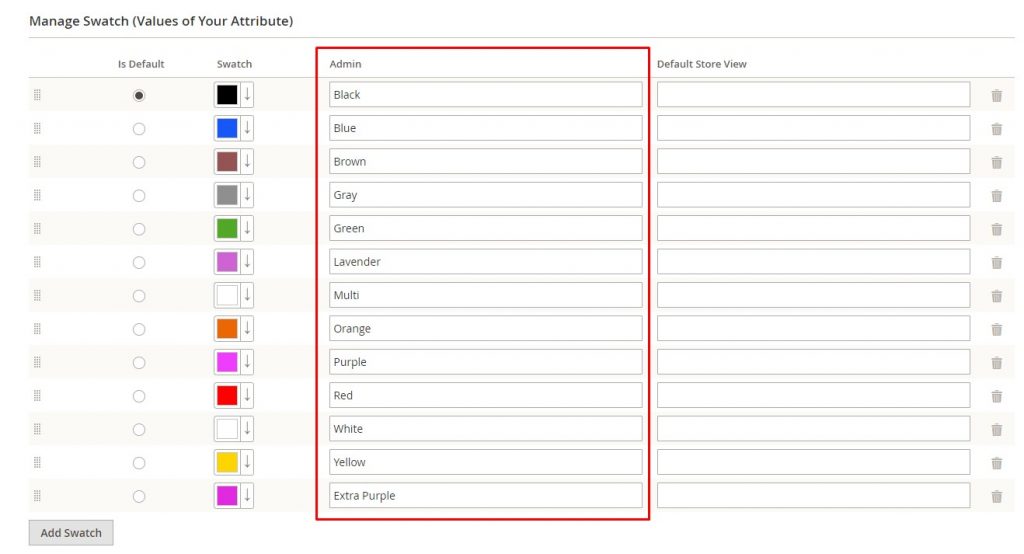This screenshot has width=1024, height=554.
Task: Click the Admin field containing White
Action: [x=485, y=429]
